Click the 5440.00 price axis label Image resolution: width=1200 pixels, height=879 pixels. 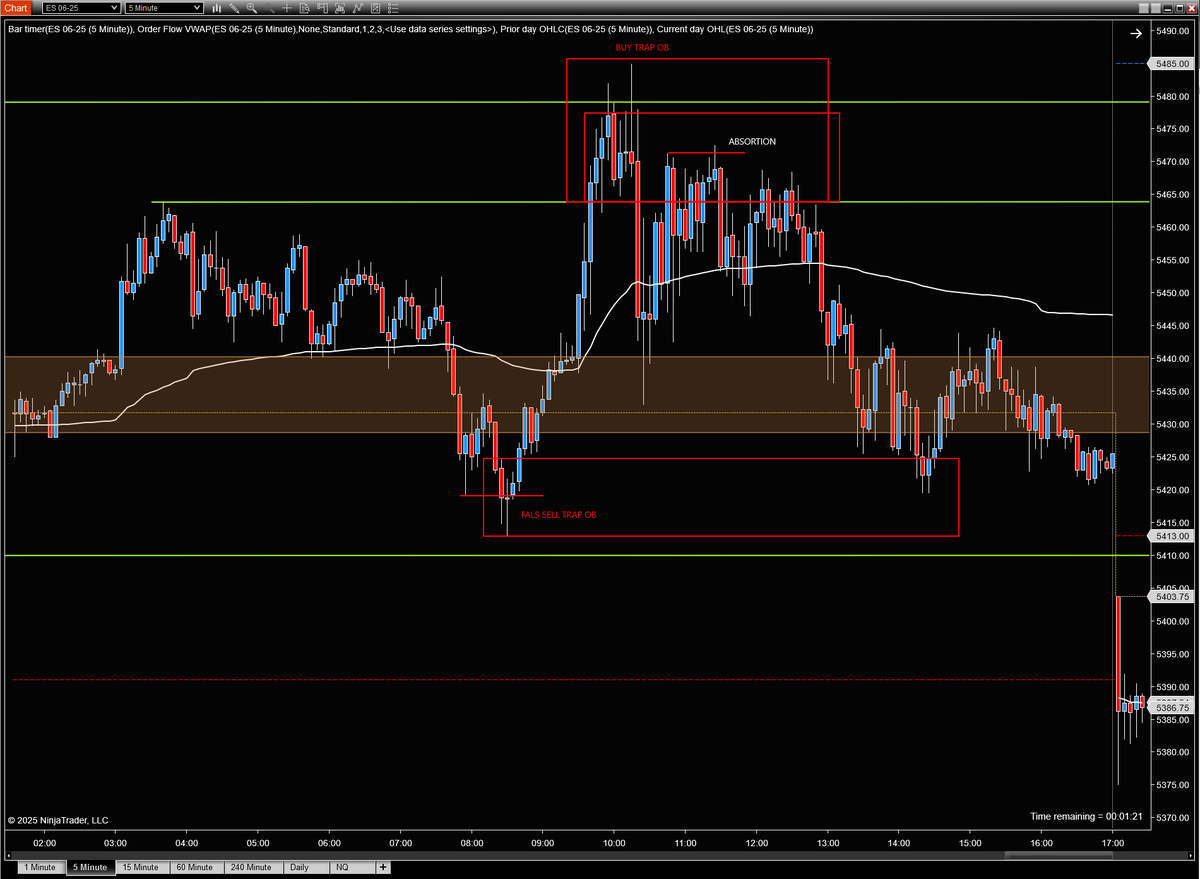click(1173, 359)
